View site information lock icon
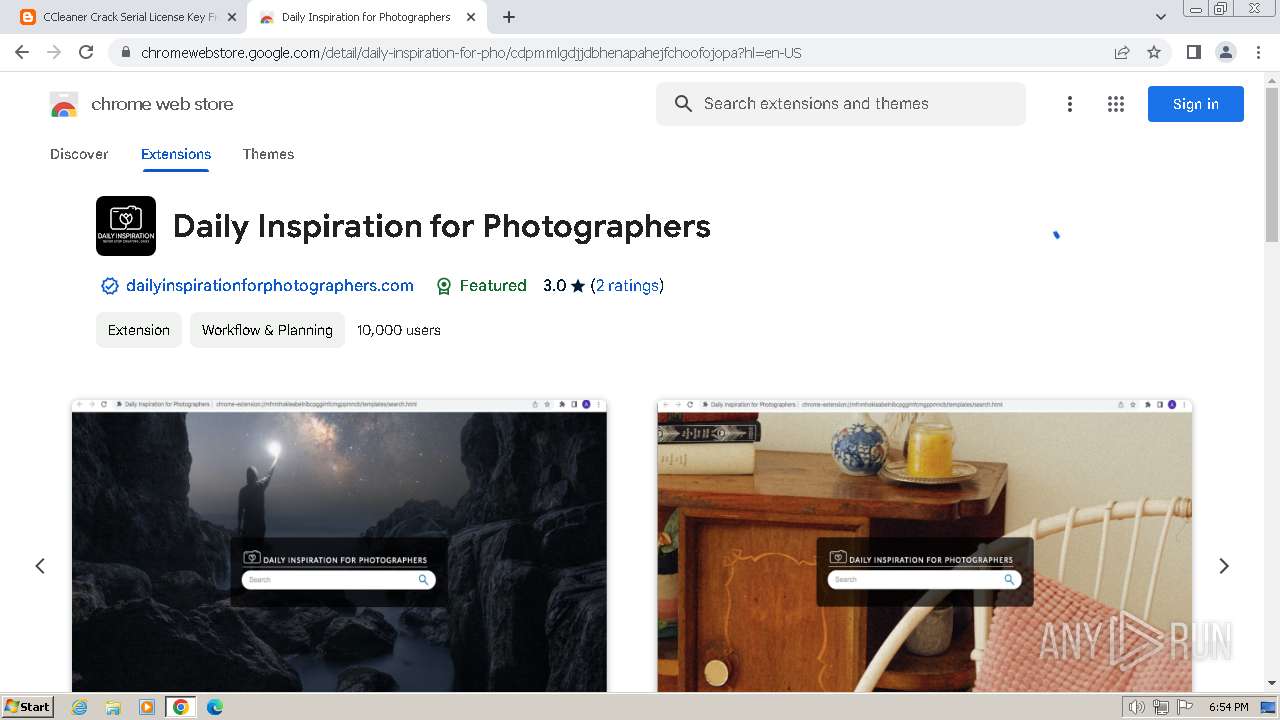Viewport: 1280px width, 720px height. click(x=125, y=53)
